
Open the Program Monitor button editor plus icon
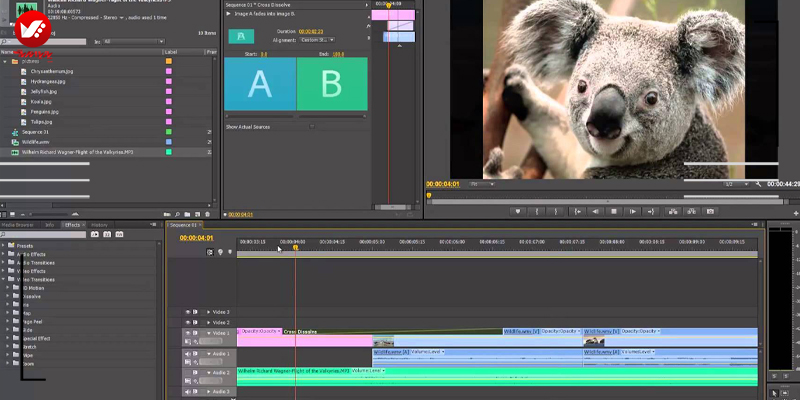(796, 213)
